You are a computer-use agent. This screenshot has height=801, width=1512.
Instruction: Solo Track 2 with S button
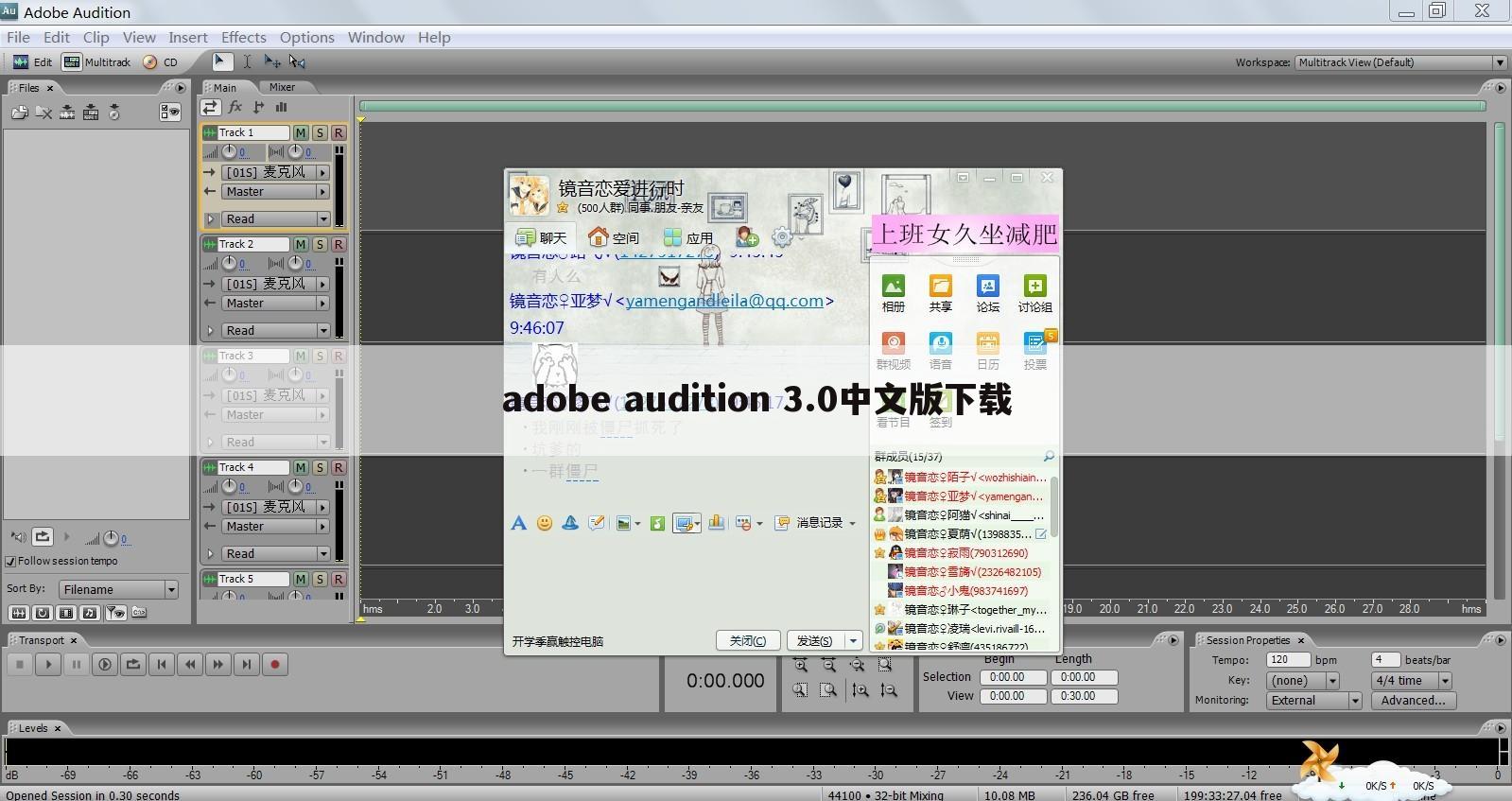[320, 244]
